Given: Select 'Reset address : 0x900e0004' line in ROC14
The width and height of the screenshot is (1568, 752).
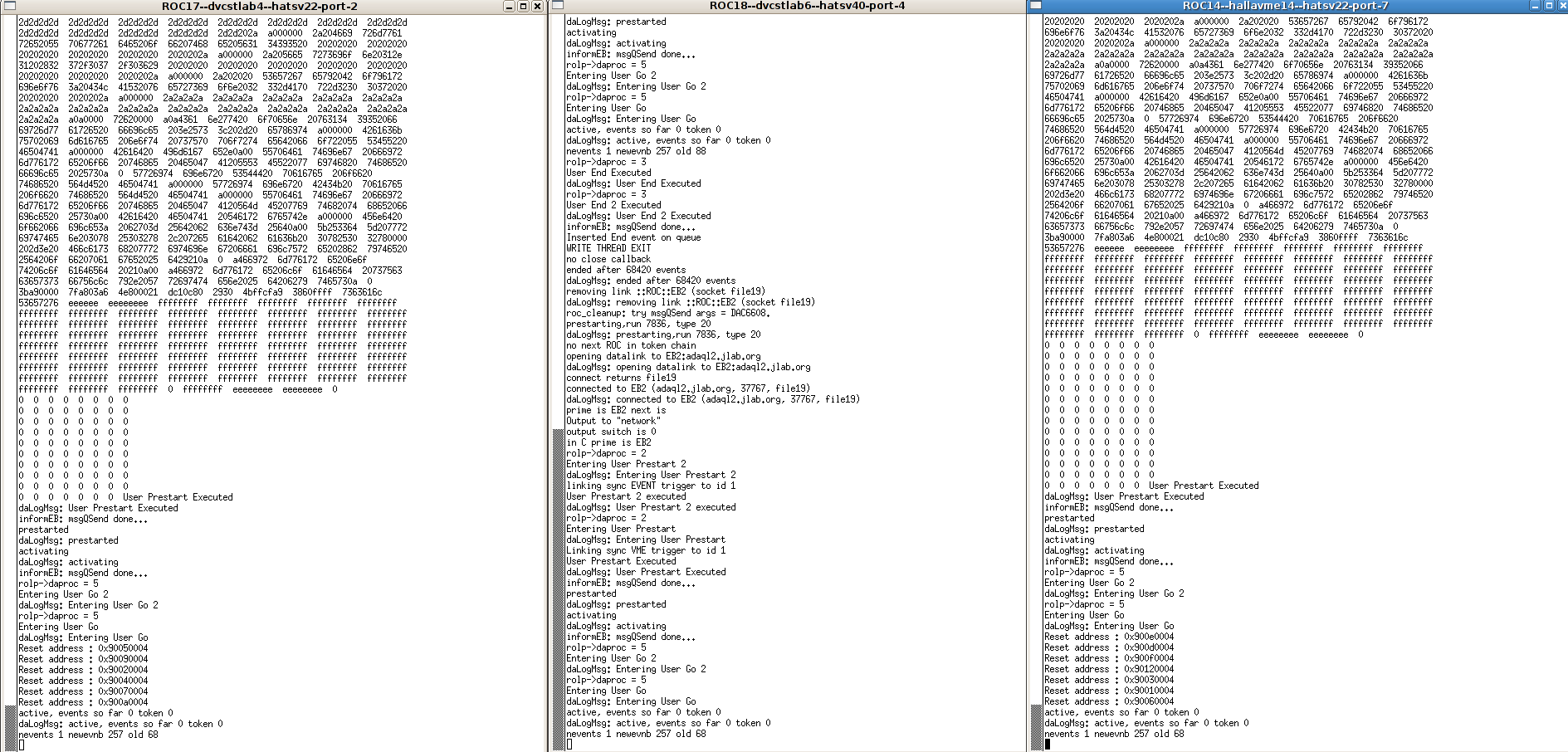Looking at the screenshot, I should [x=1109, y=637].
